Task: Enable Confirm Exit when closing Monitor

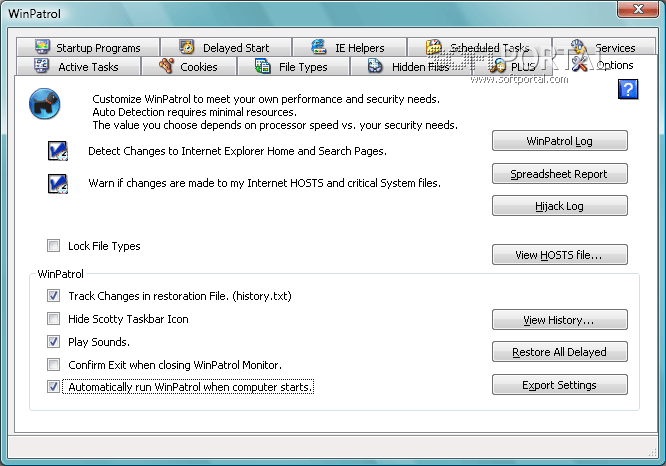Action: coord(54,364)
